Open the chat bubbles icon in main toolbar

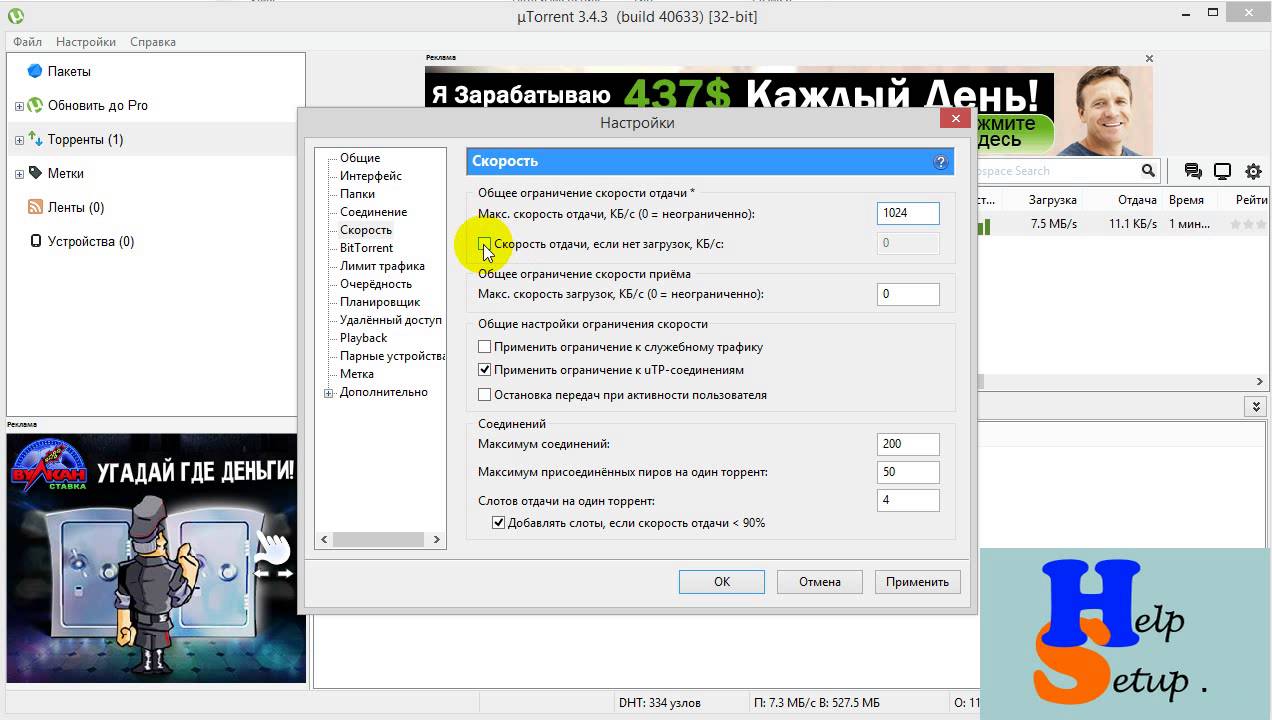[1192, 171]
